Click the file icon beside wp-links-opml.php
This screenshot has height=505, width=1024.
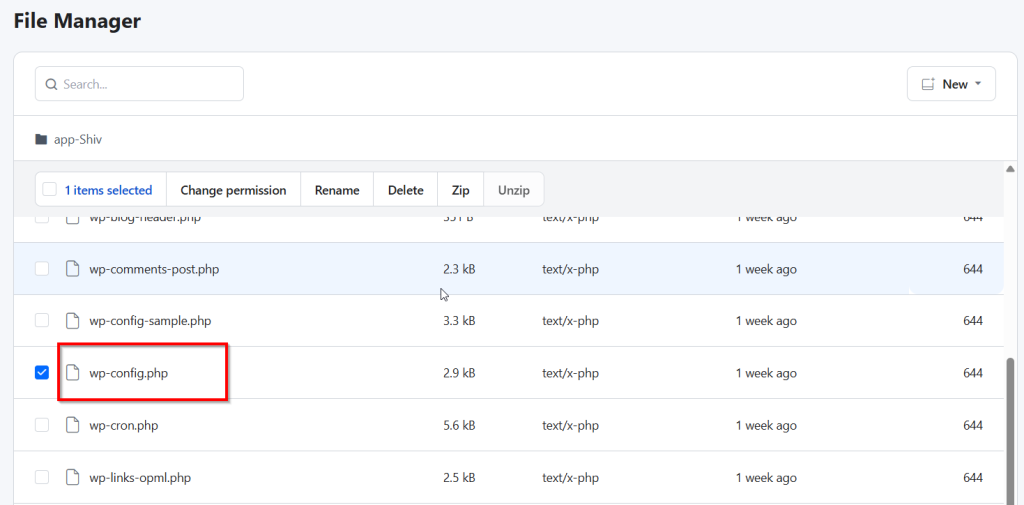(72, 477)
